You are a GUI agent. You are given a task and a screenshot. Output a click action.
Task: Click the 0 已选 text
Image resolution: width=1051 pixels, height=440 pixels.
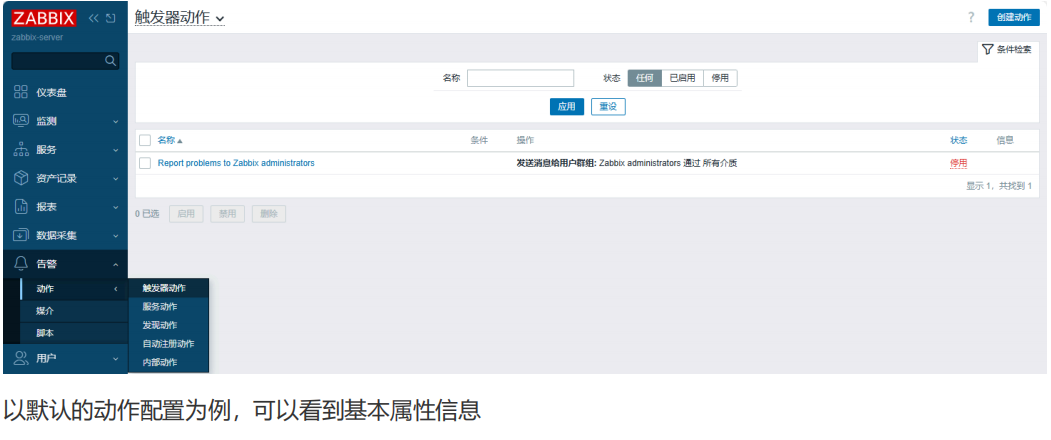pyautogui.click(x=147, y=214)
